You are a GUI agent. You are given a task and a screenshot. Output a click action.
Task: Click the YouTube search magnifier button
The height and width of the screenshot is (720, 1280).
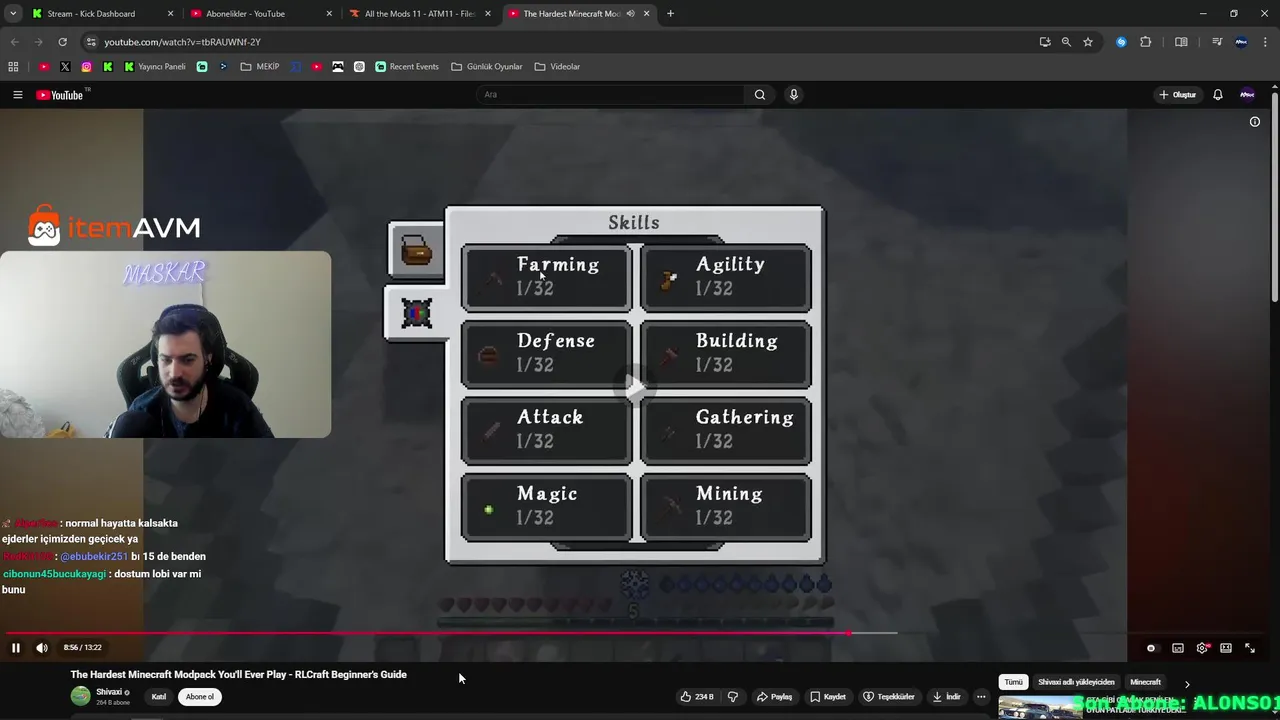(760, 95)
